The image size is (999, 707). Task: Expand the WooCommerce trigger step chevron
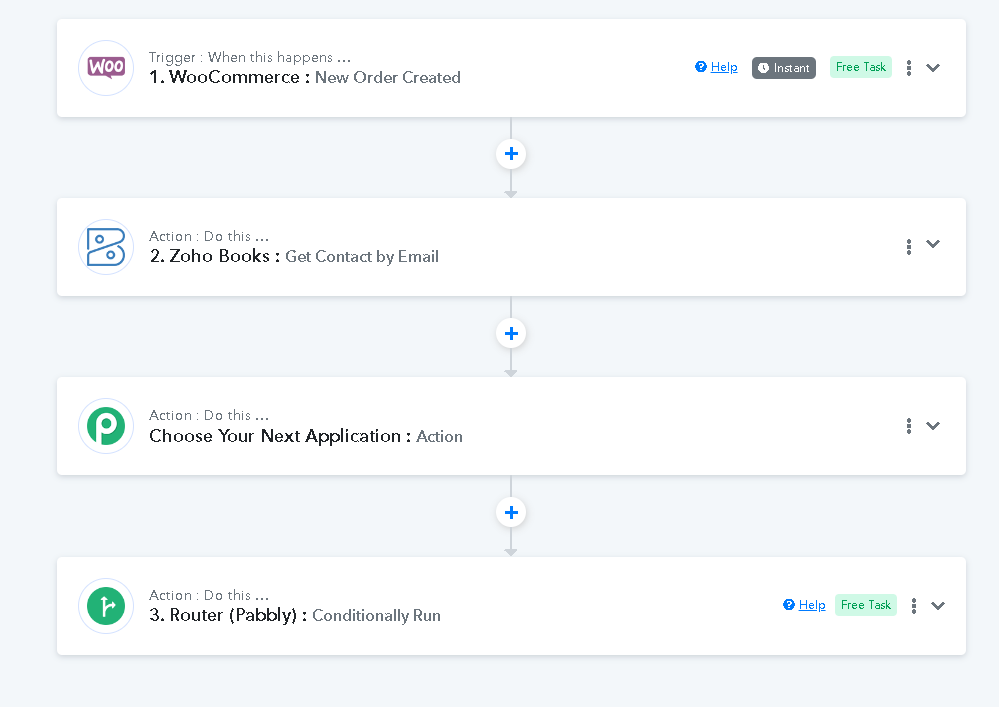click(933, 68)
